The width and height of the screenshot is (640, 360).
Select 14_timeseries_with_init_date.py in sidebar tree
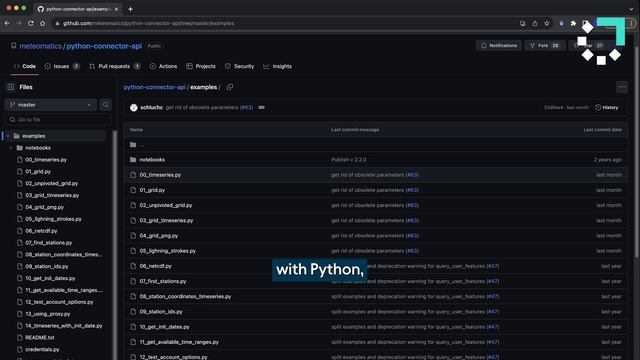(x=64, y=326)
